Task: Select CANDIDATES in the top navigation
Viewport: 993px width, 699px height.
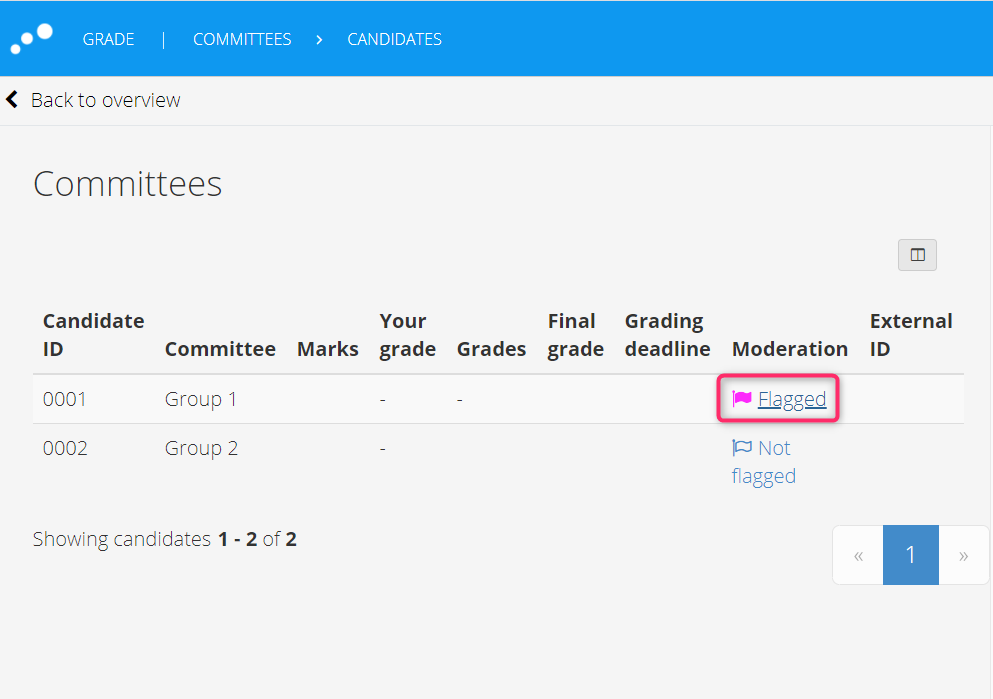Action: [395, 39]
